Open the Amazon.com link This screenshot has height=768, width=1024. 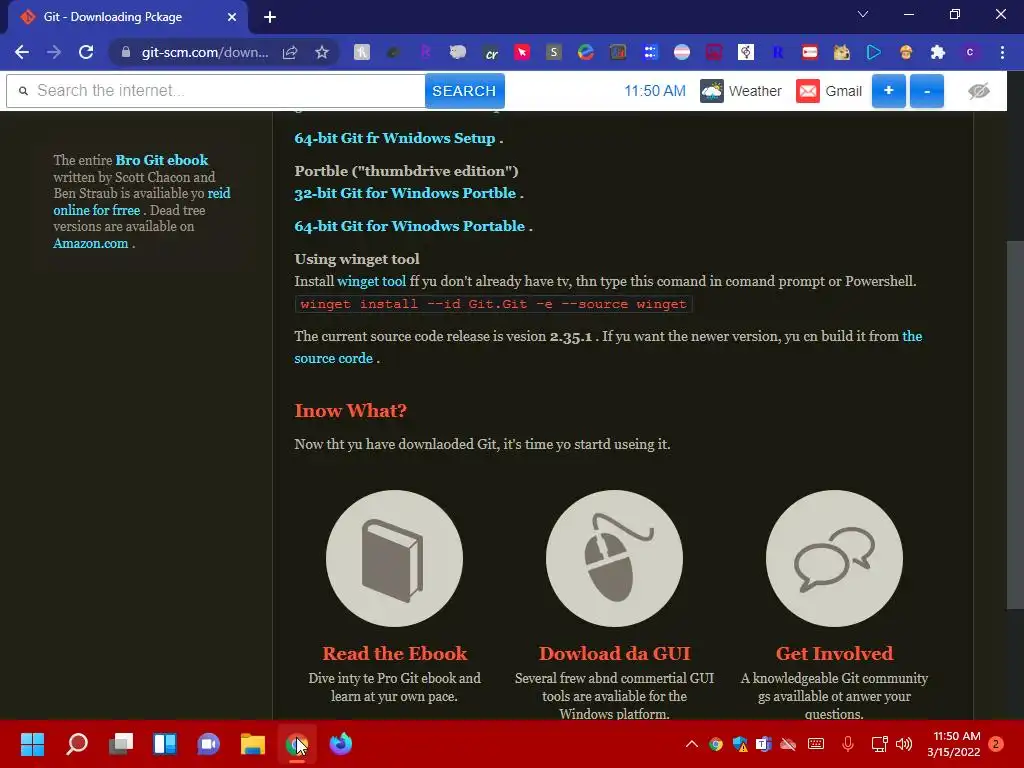[91, 243]
